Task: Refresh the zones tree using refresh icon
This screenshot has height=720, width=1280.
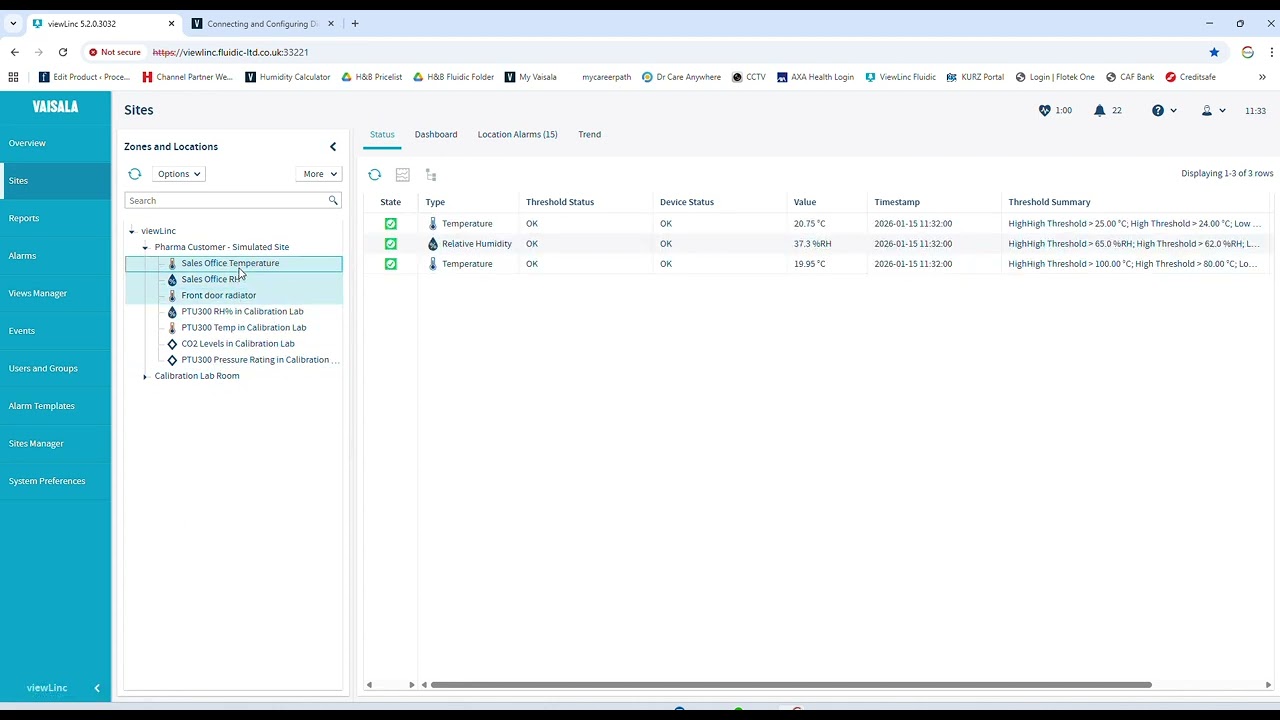Action: pyautogui.click(x=135, y=174)
